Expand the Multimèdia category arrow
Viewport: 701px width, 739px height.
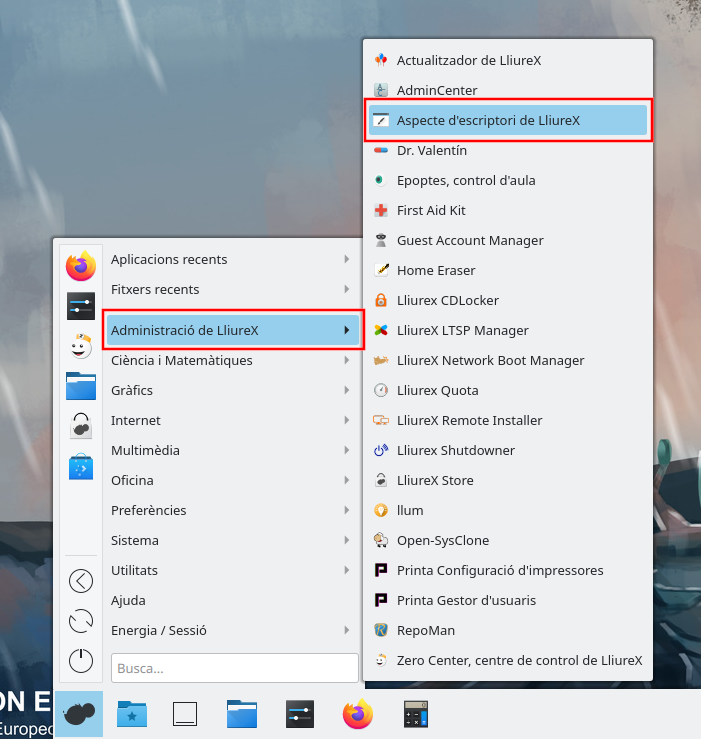coord(346,451)
